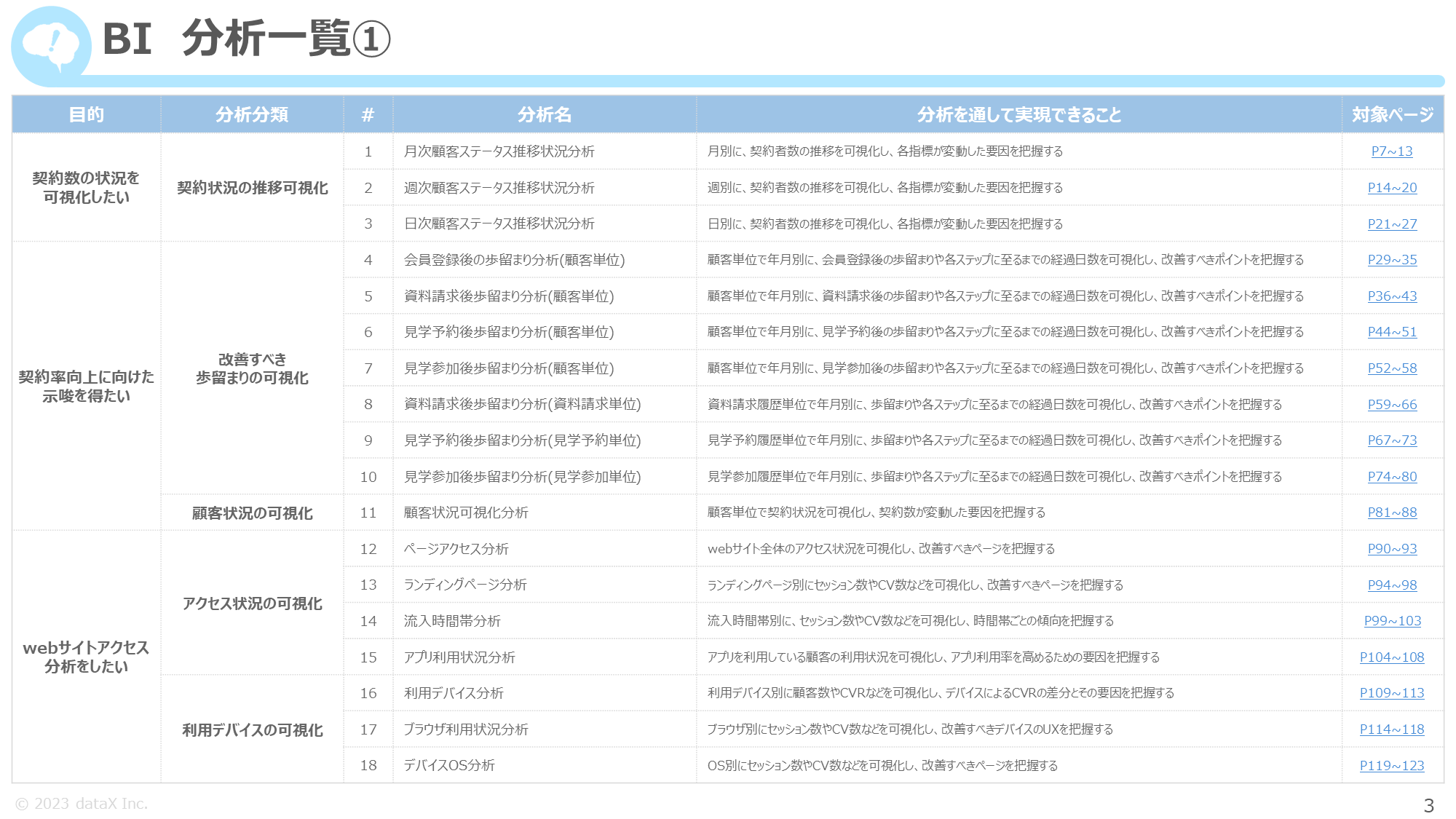The image size is (1456, 819).
Task: Open page link P109~113
Action: 1392,693
